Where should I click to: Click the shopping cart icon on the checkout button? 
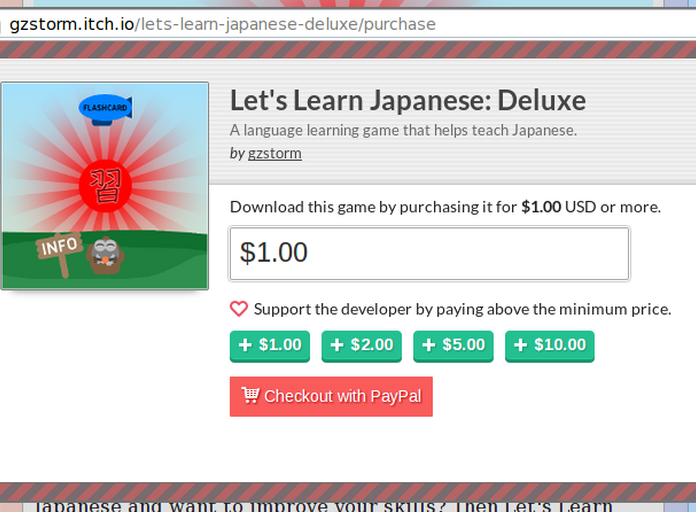pos(250,395)
